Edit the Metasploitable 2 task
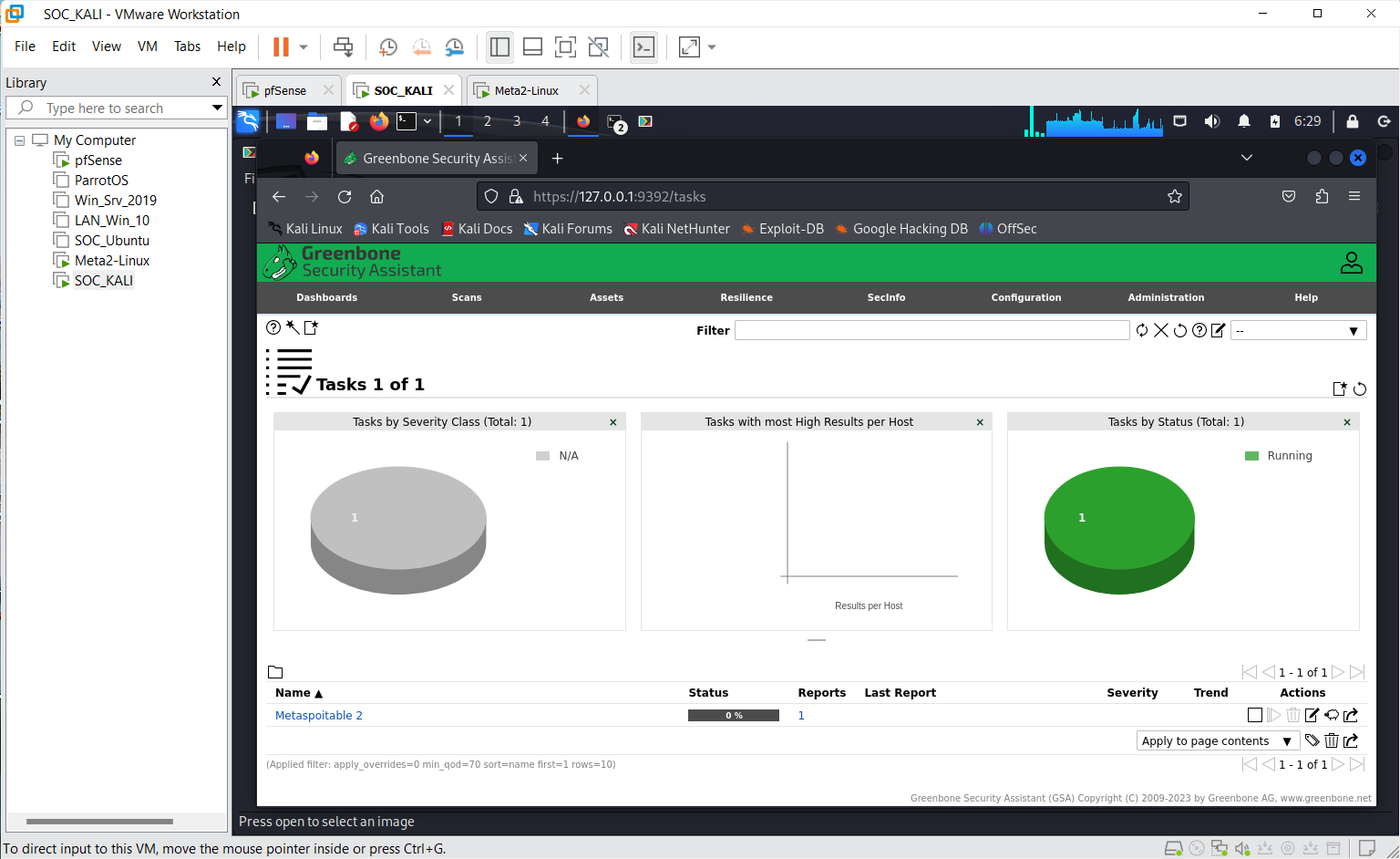 [x=1312, y=715]
